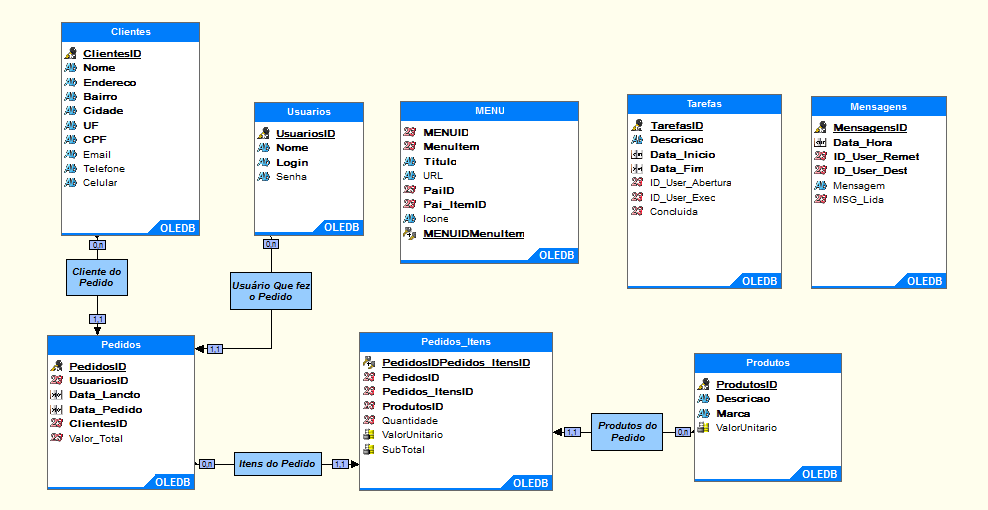Select the 'Cliente do Pedido' relationship box

point(97,277)
